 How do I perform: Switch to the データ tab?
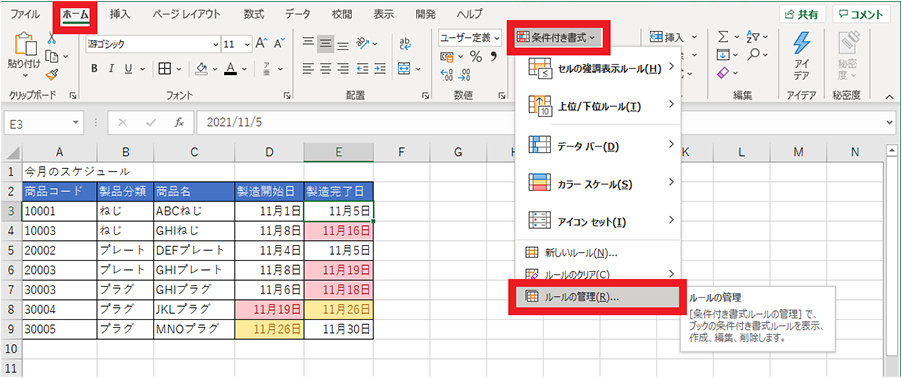[x=298, y=14]
